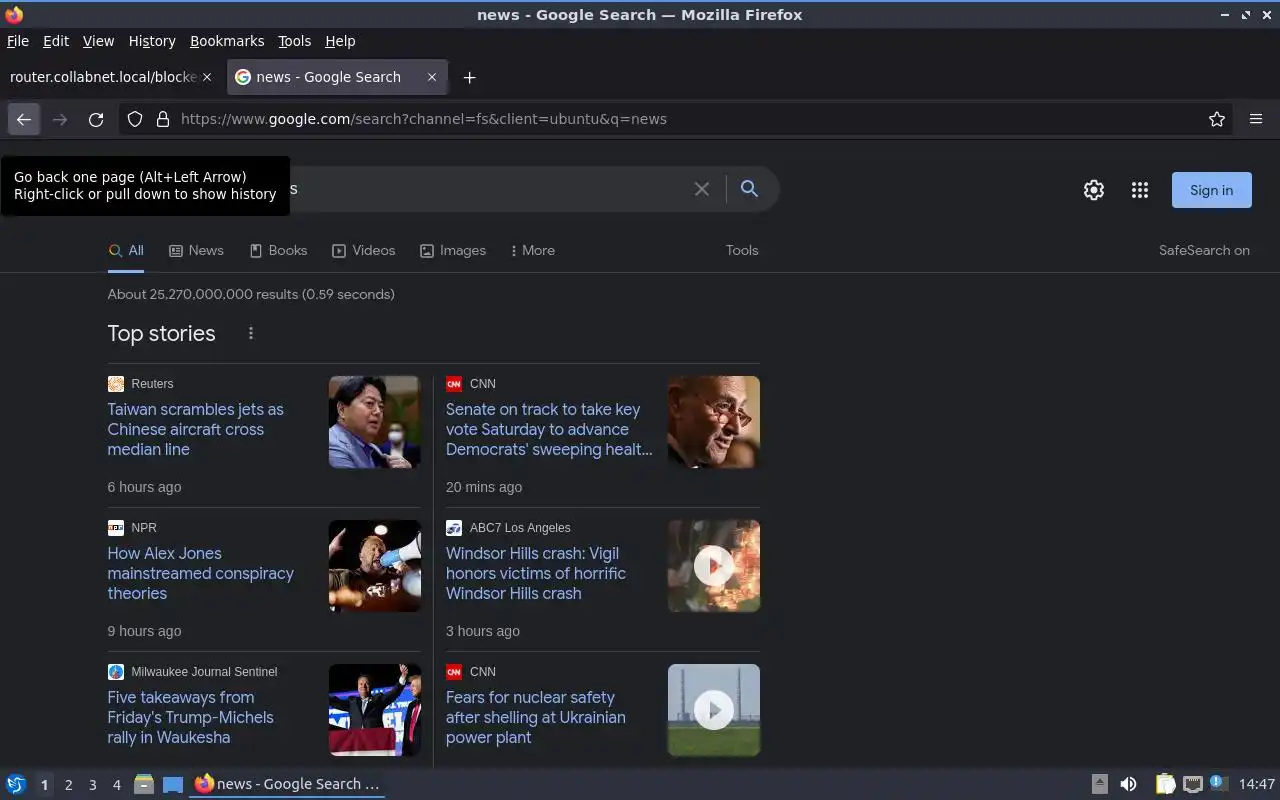The width and height of the screenshot is (1280, 800).
Task: Click the Trump-Michels rally thumbnail
Action: [x=375, y=710]
